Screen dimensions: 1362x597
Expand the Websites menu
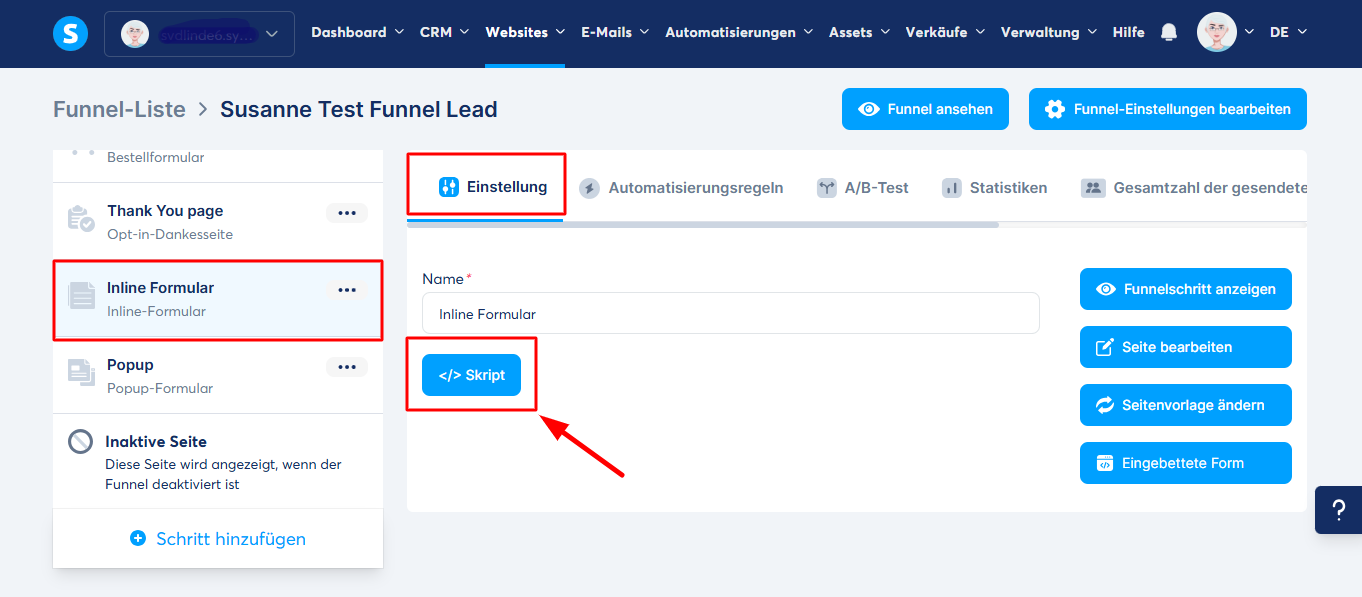click(x=525, y=32)
